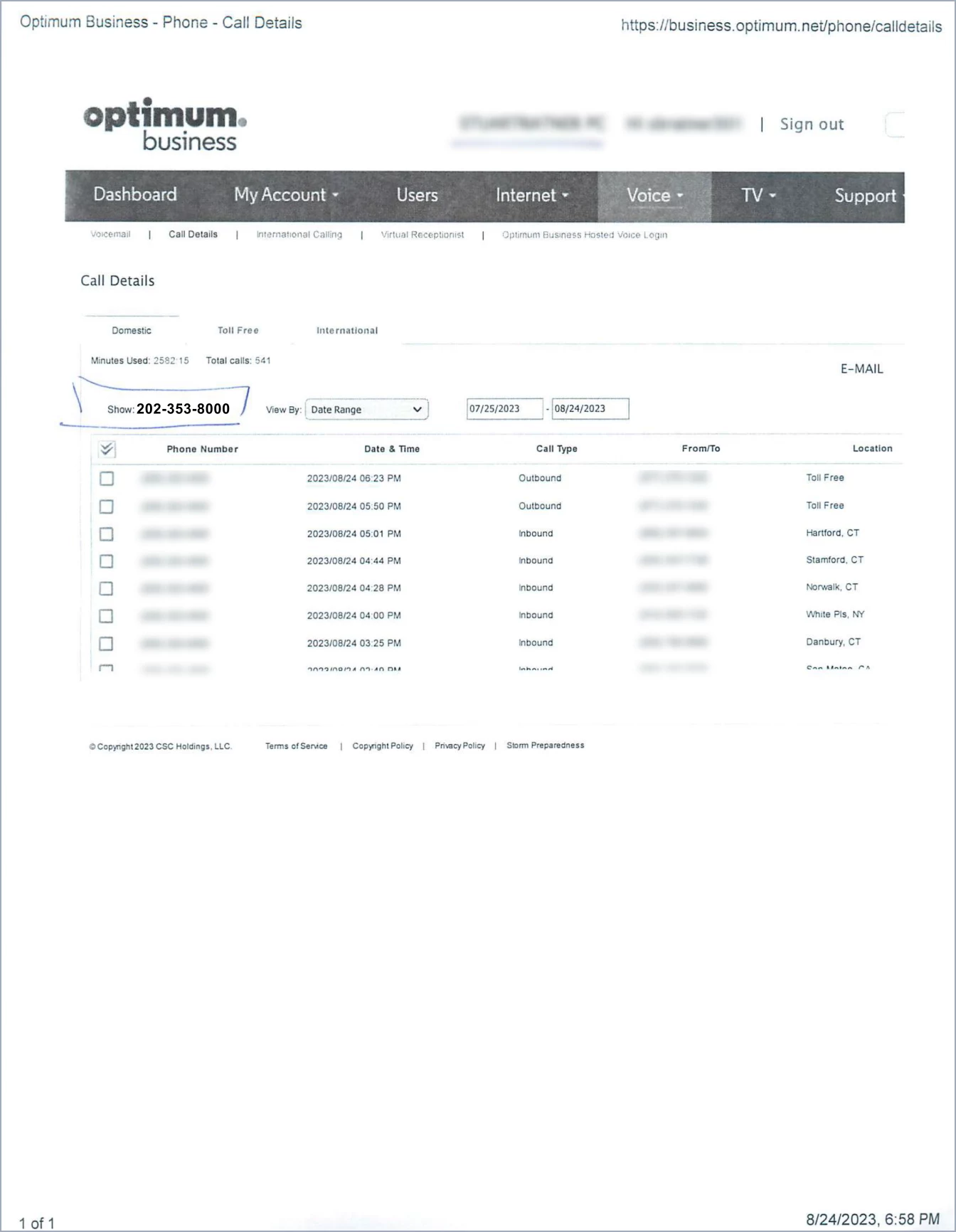Click the Sign out link
The width and height of the screenshot is (956, 1232).
tap(812, 124)
